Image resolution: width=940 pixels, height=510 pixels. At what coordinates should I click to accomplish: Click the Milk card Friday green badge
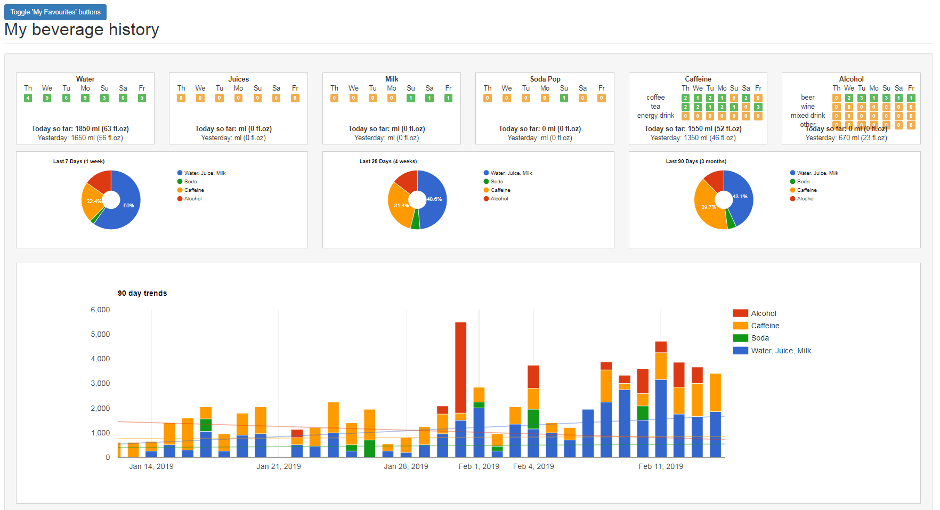[x=448, y=98]
